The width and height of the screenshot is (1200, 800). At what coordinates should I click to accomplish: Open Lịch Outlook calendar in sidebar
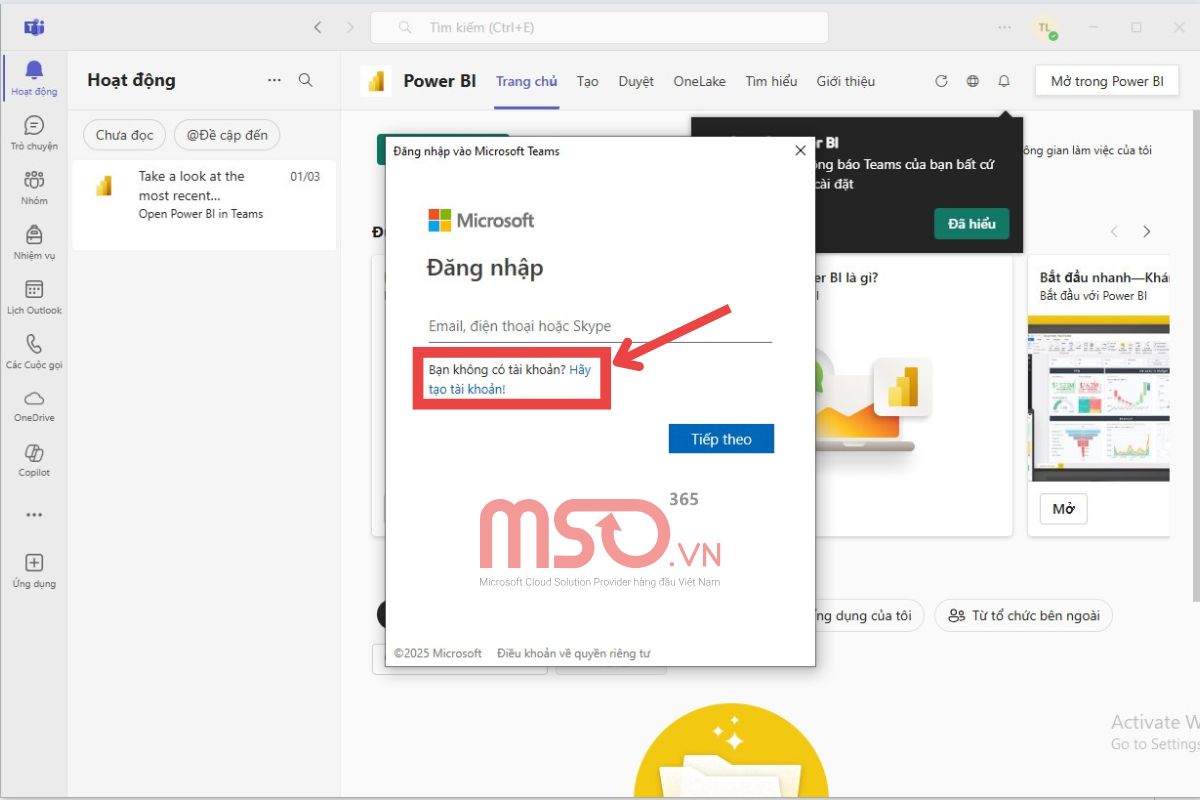click(x=34, y=297)
